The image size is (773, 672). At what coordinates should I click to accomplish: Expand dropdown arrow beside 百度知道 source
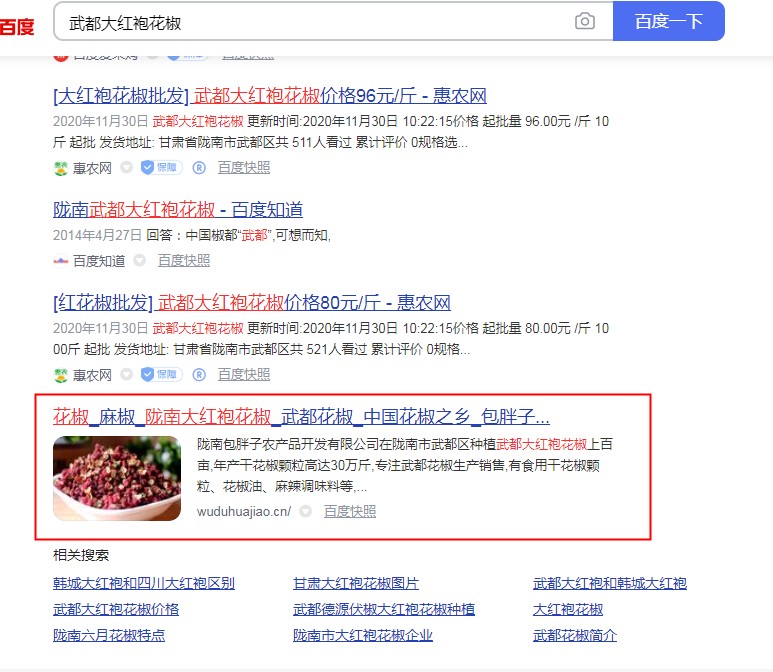(140, 260)
